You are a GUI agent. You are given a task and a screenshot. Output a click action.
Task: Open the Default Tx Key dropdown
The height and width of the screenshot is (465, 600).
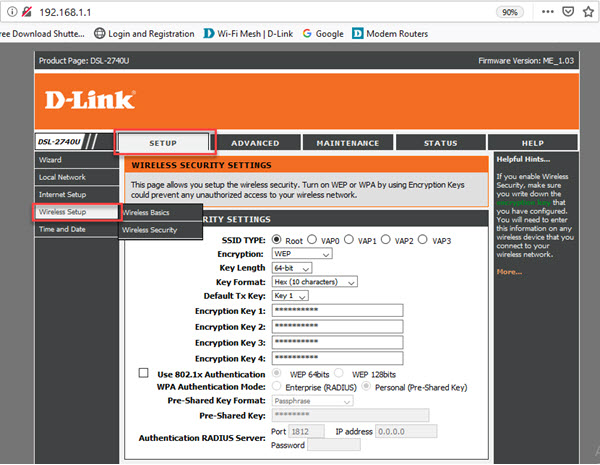coord(290,296)
